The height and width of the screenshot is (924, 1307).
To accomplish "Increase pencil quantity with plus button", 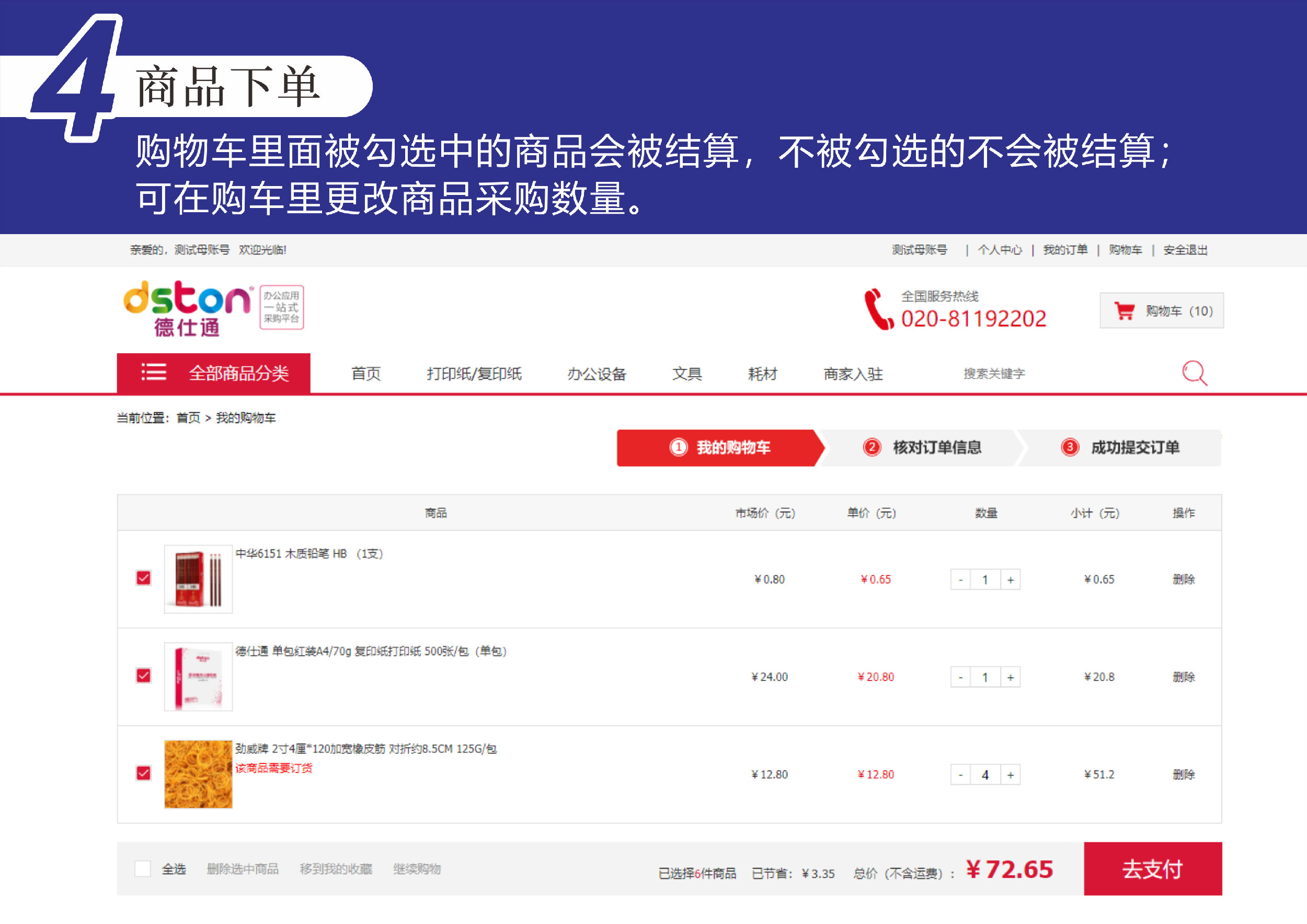I will [1010, 580].
